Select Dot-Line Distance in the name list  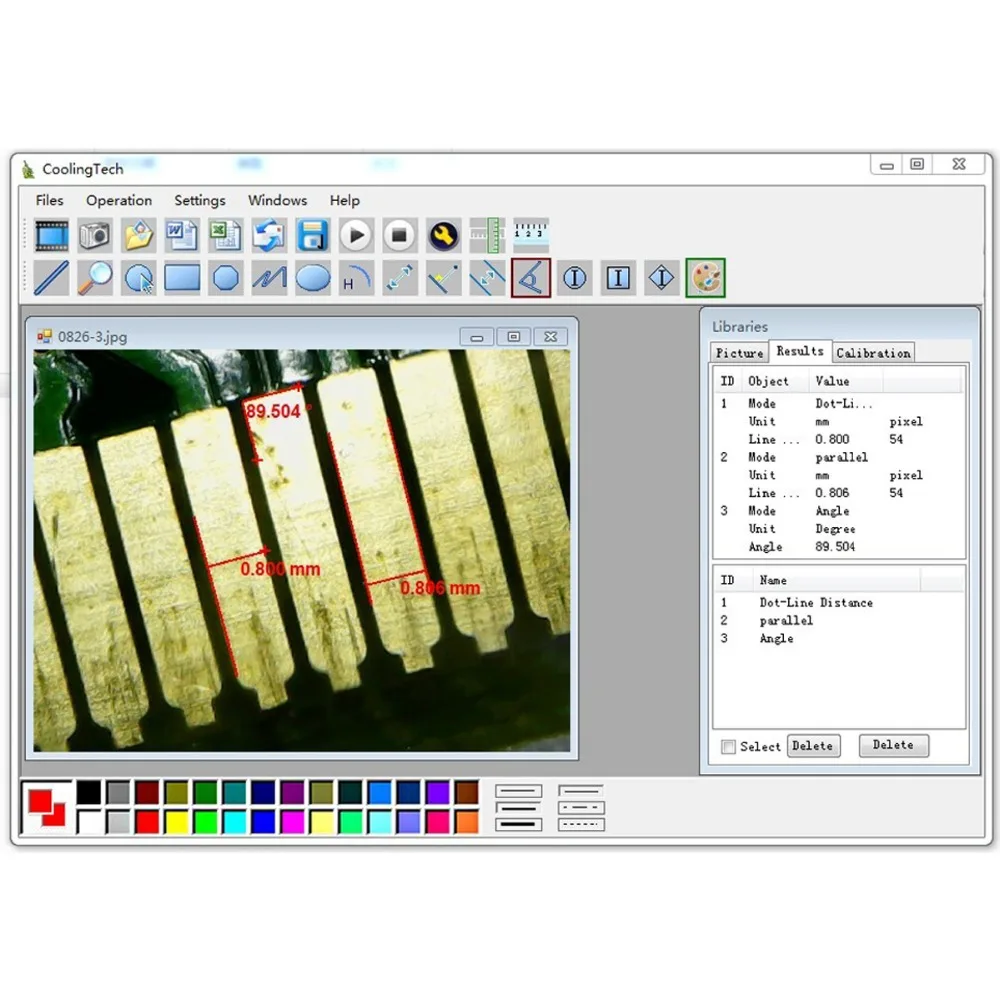(816, 603)
